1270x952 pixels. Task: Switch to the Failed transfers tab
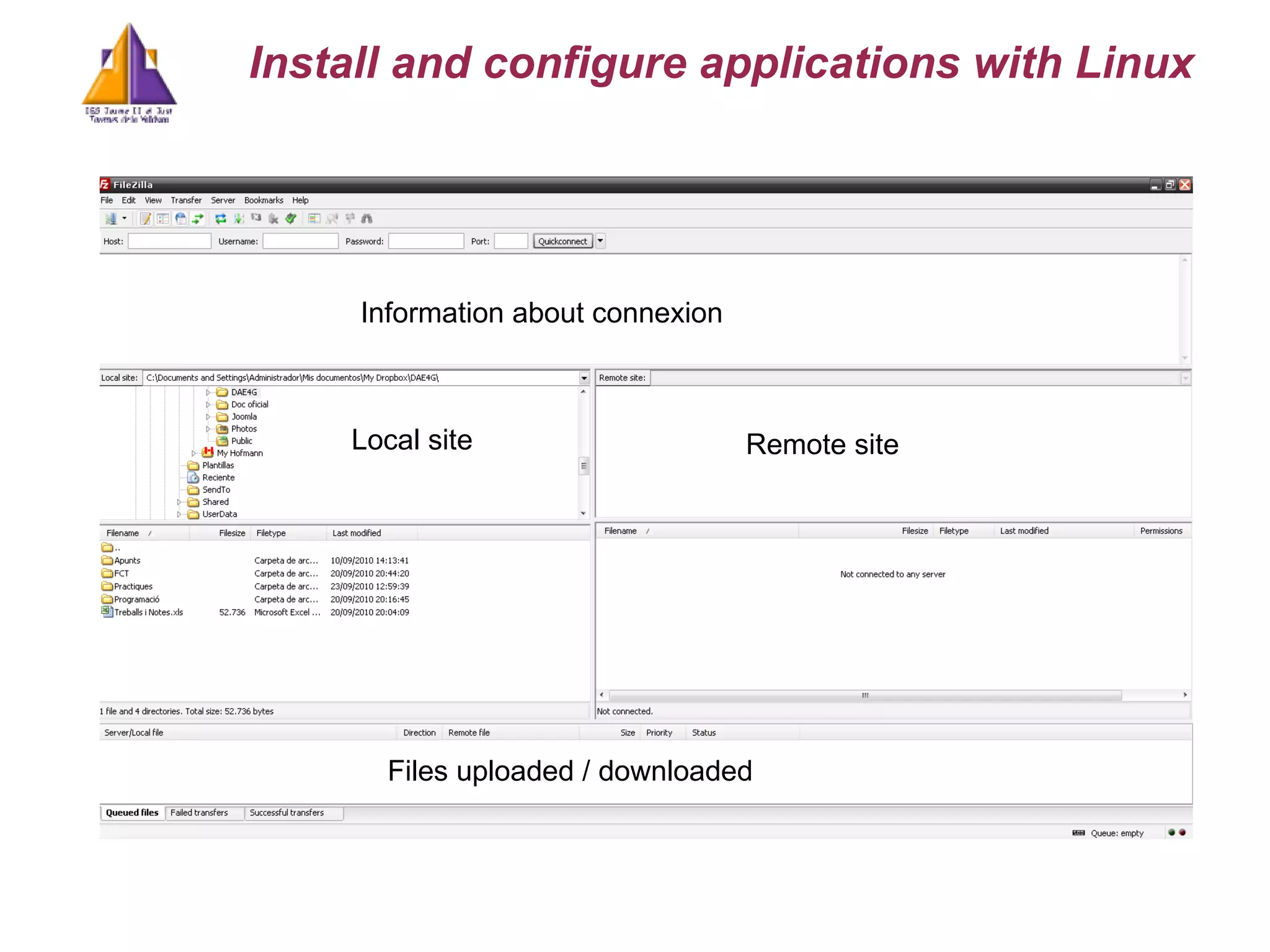coord(199,812)
